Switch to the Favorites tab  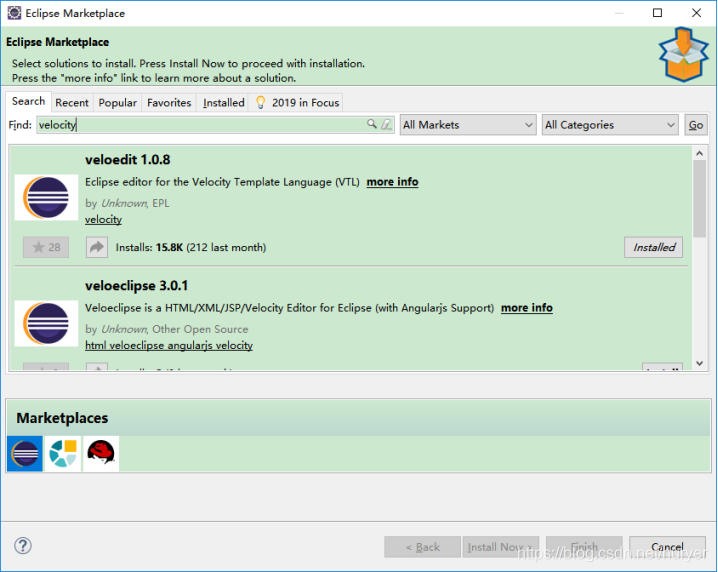(169, 103)
